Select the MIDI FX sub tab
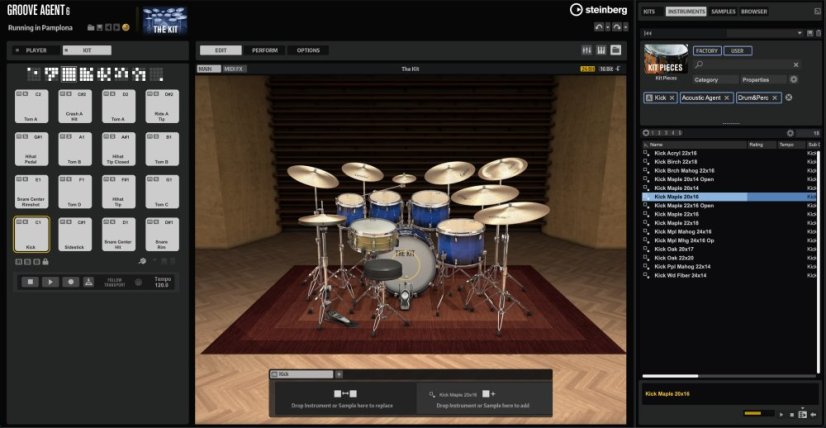Screen dimensions: 826x428 pyautogui.click(x=233, y=69)
